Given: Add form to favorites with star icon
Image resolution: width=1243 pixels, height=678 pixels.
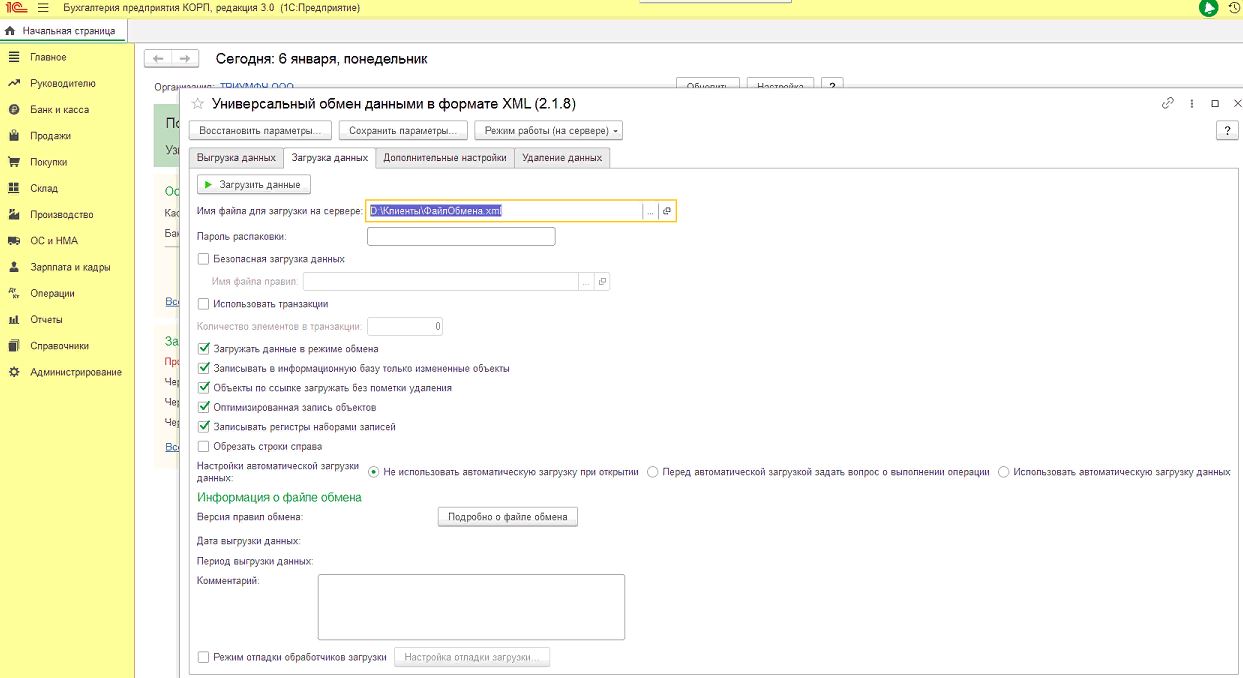Looking at the screenshot, I should point(197,104).
